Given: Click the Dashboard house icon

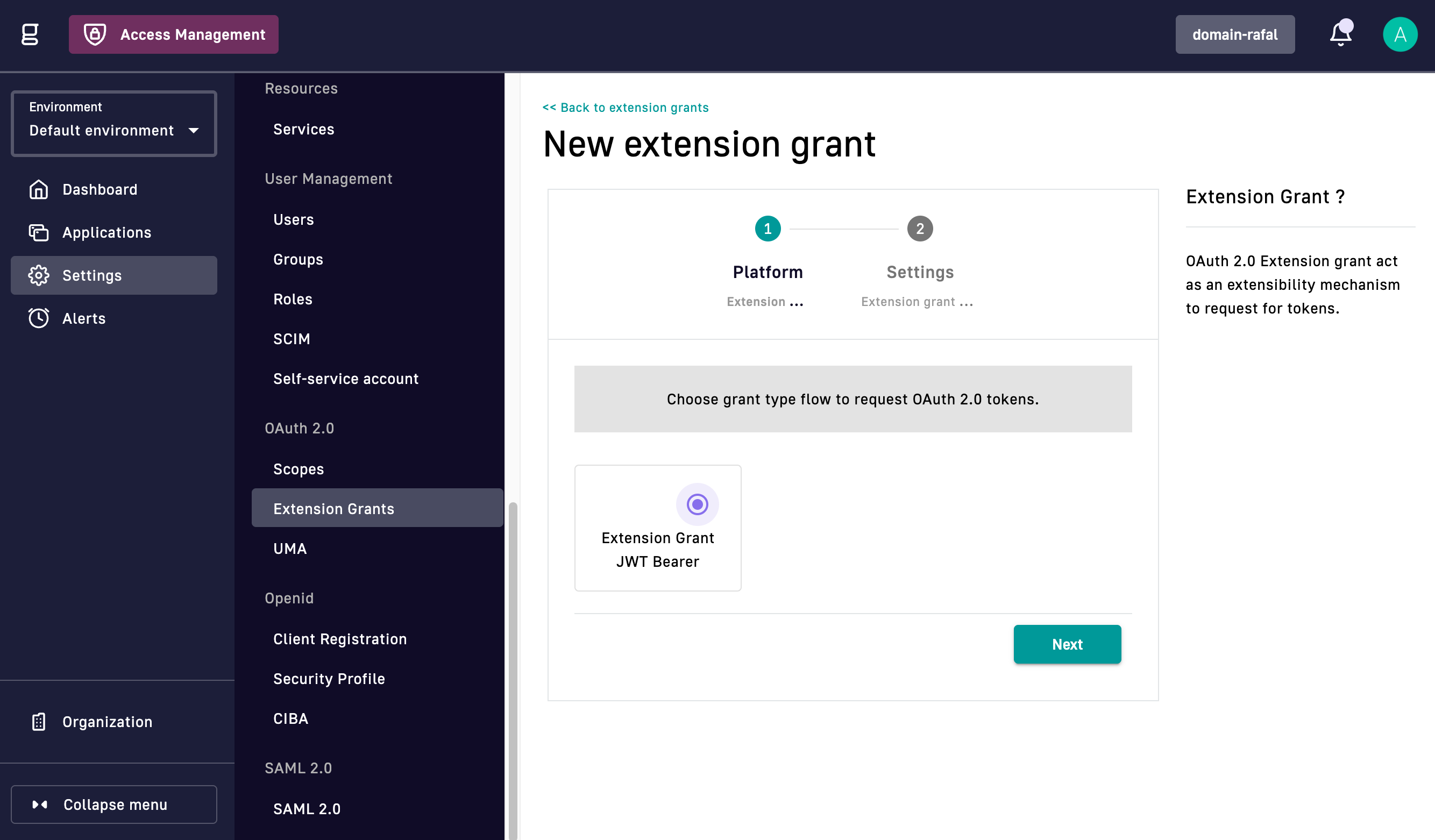Looking at the screenshot, I should point(38,189).
